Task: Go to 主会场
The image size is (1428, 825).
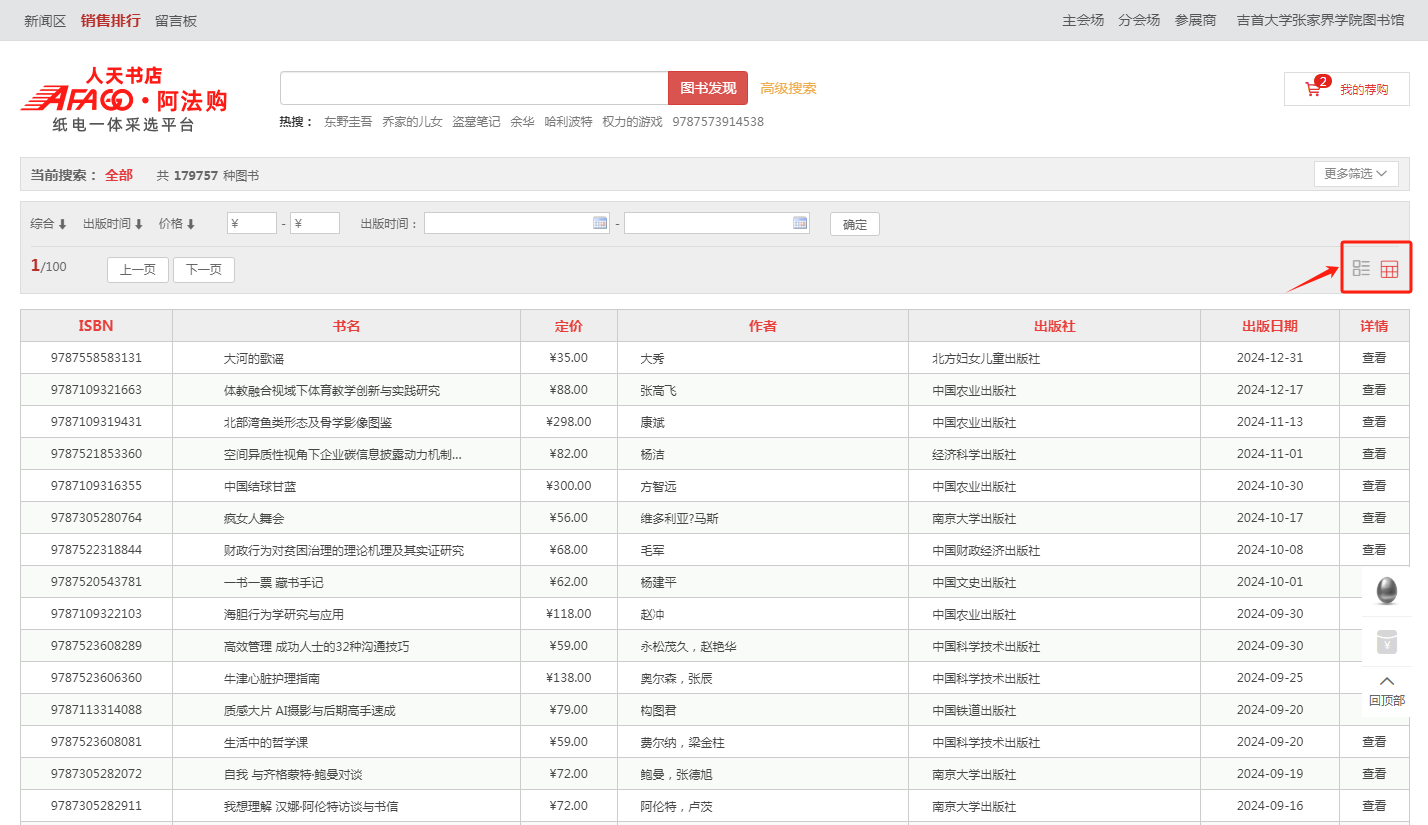Action: coord(1083,20)
